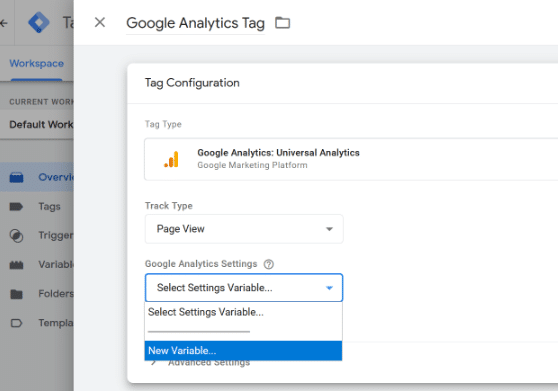Viewport: 558px width, 391px height.
Task: Click the Google Analytics bar chart icon
Action: pos(171,159)
